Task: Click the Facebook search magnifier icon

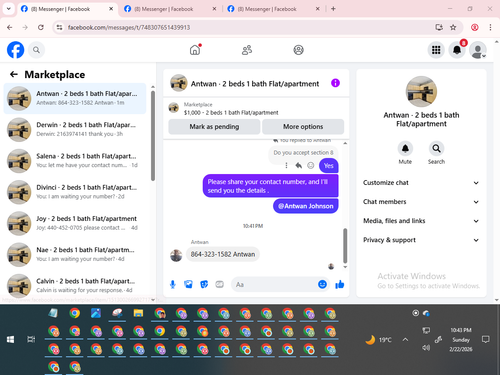Action: [36, 50]
